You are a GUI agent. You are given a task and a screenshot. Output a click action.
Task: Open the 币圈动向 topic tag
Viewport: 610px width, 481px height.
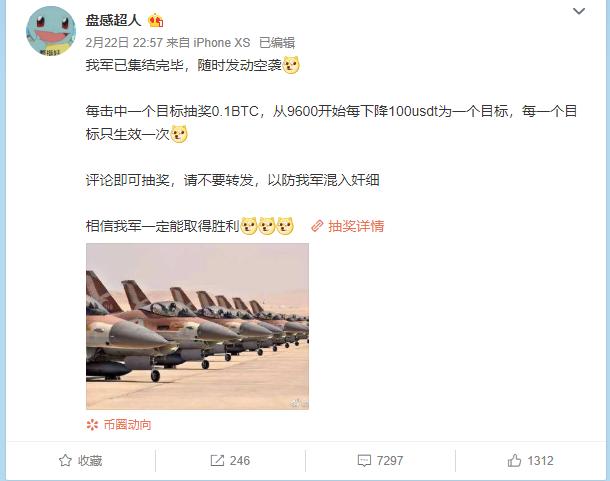click(x=128, y=425)
